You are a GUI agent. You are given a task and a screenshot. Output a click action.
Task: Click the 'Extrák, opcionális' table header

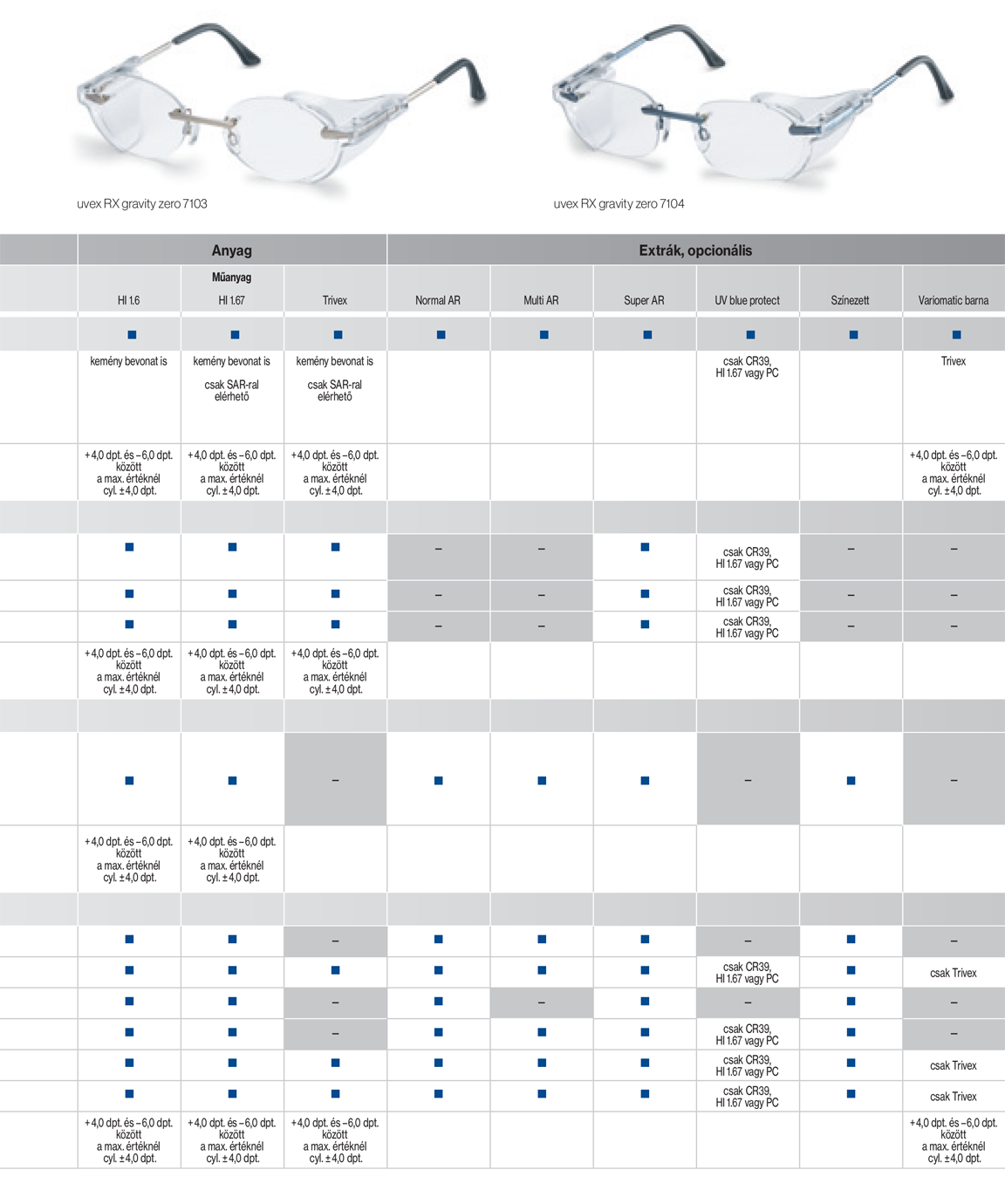(695, 250)
